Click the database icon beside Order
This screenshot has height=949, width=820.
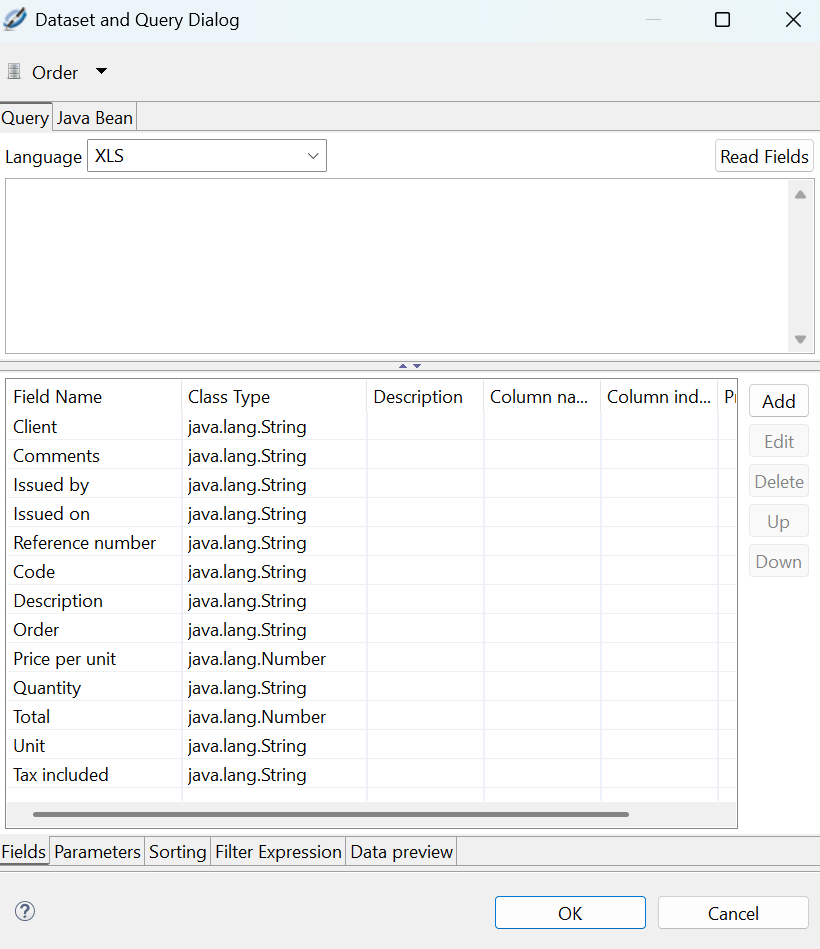click(13, 71)
